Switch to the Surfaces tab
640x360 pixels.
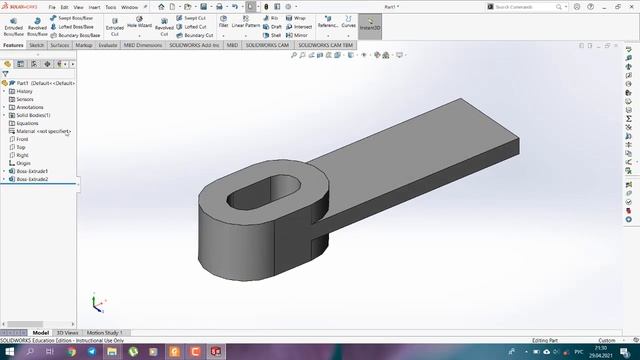(60, 45)
